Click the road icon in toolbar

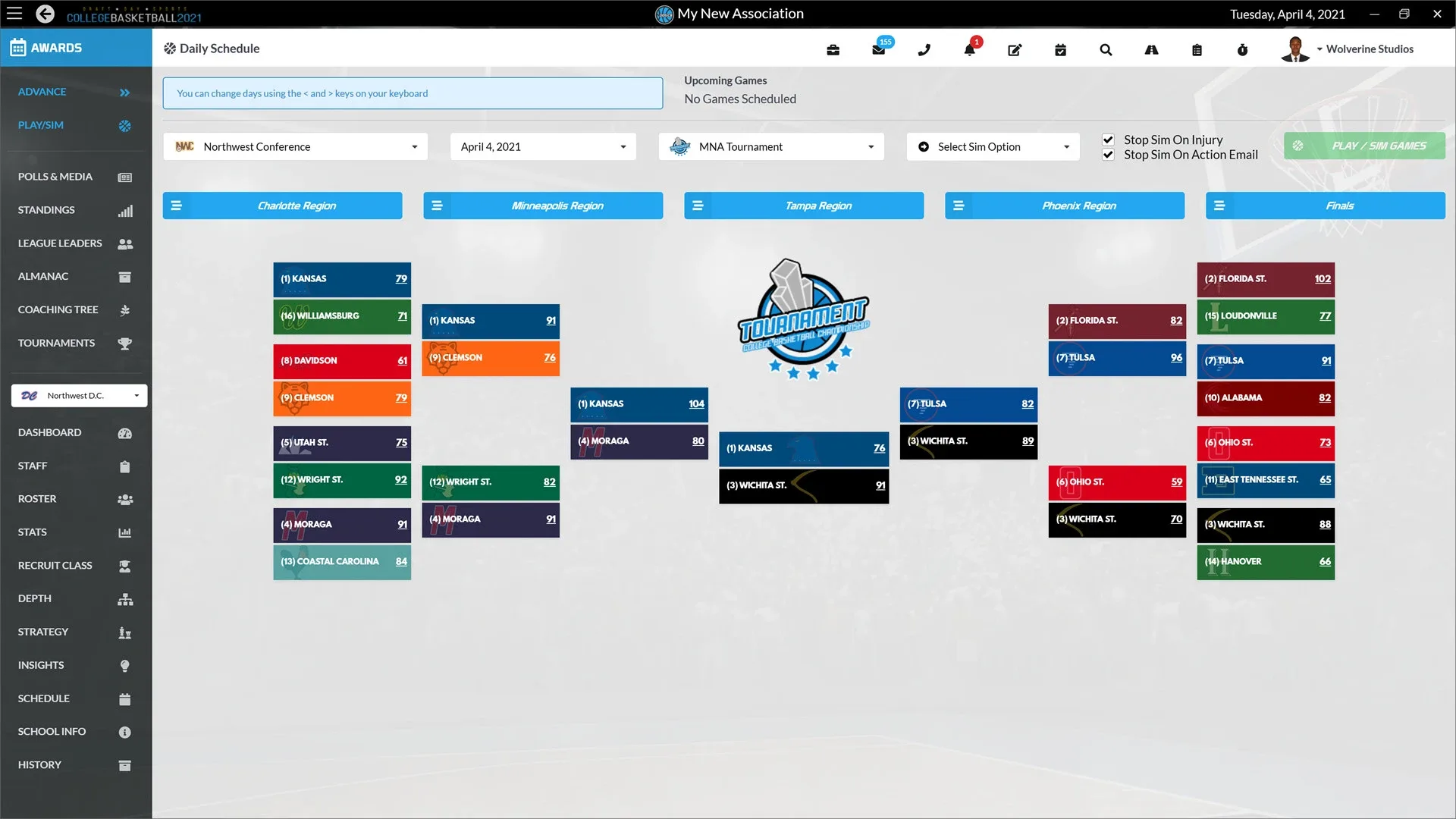pos(1151,50)
